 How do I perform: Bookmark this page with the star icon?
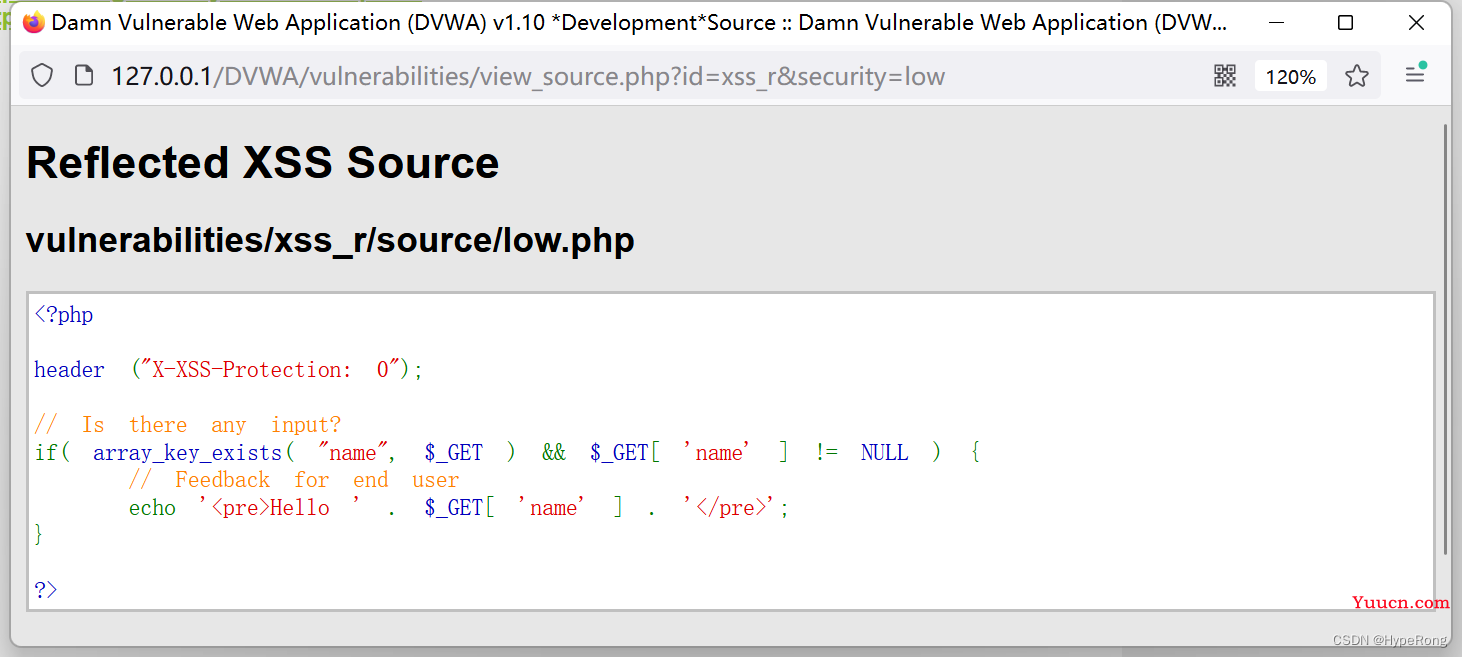(x=1357, y=76)
